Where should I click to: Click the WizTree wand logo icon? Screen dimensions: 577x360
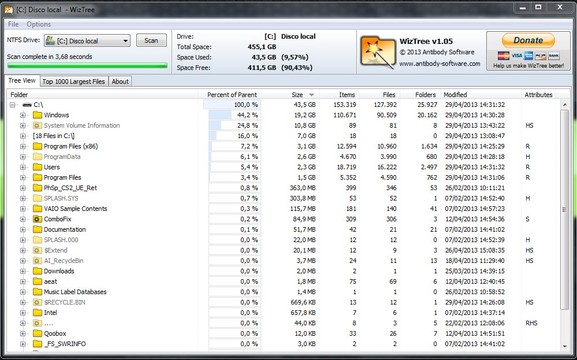(x=378, y=53)
